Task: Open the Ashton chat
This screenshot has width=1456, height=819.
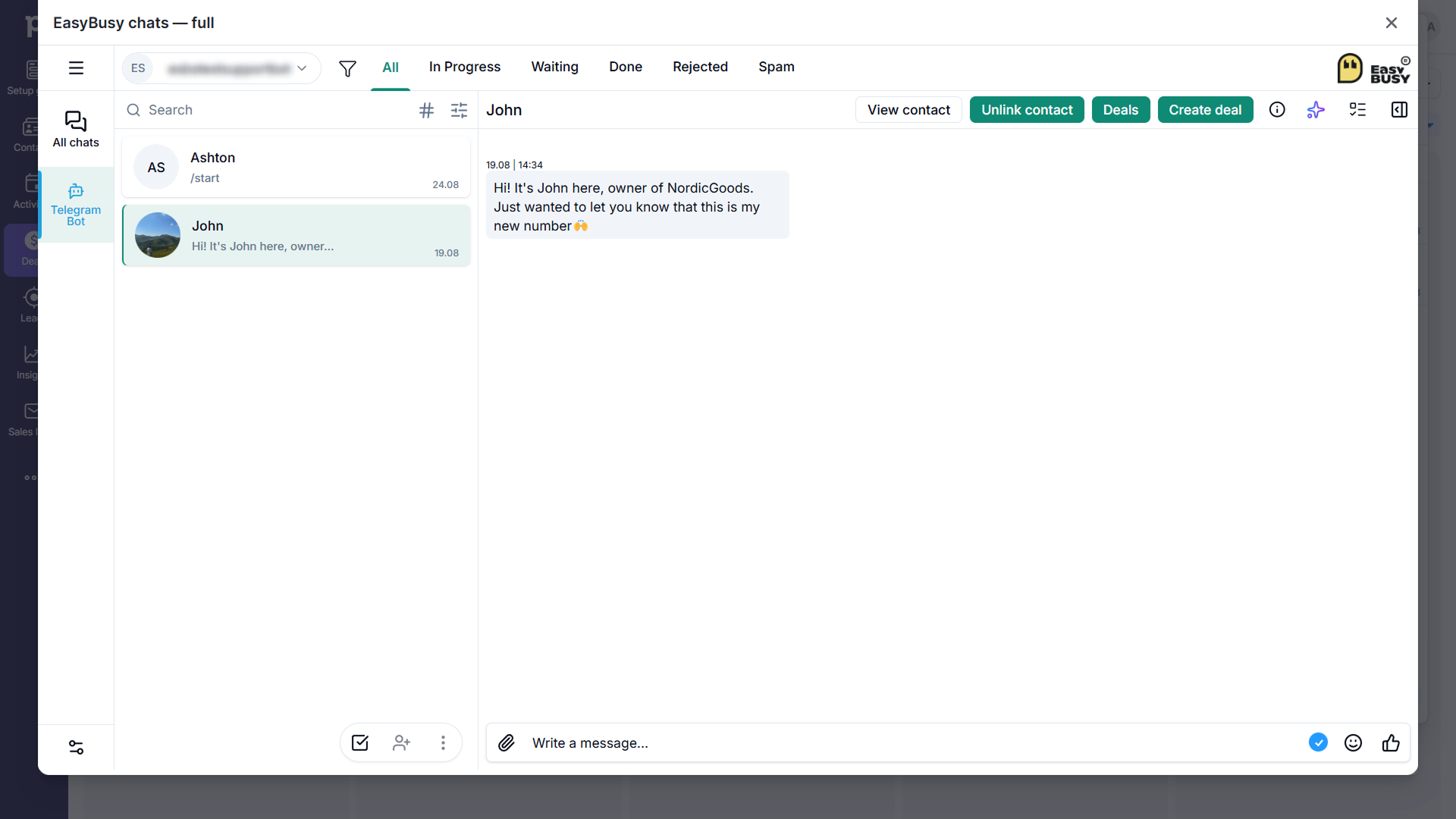Action: tap(296, 168)
